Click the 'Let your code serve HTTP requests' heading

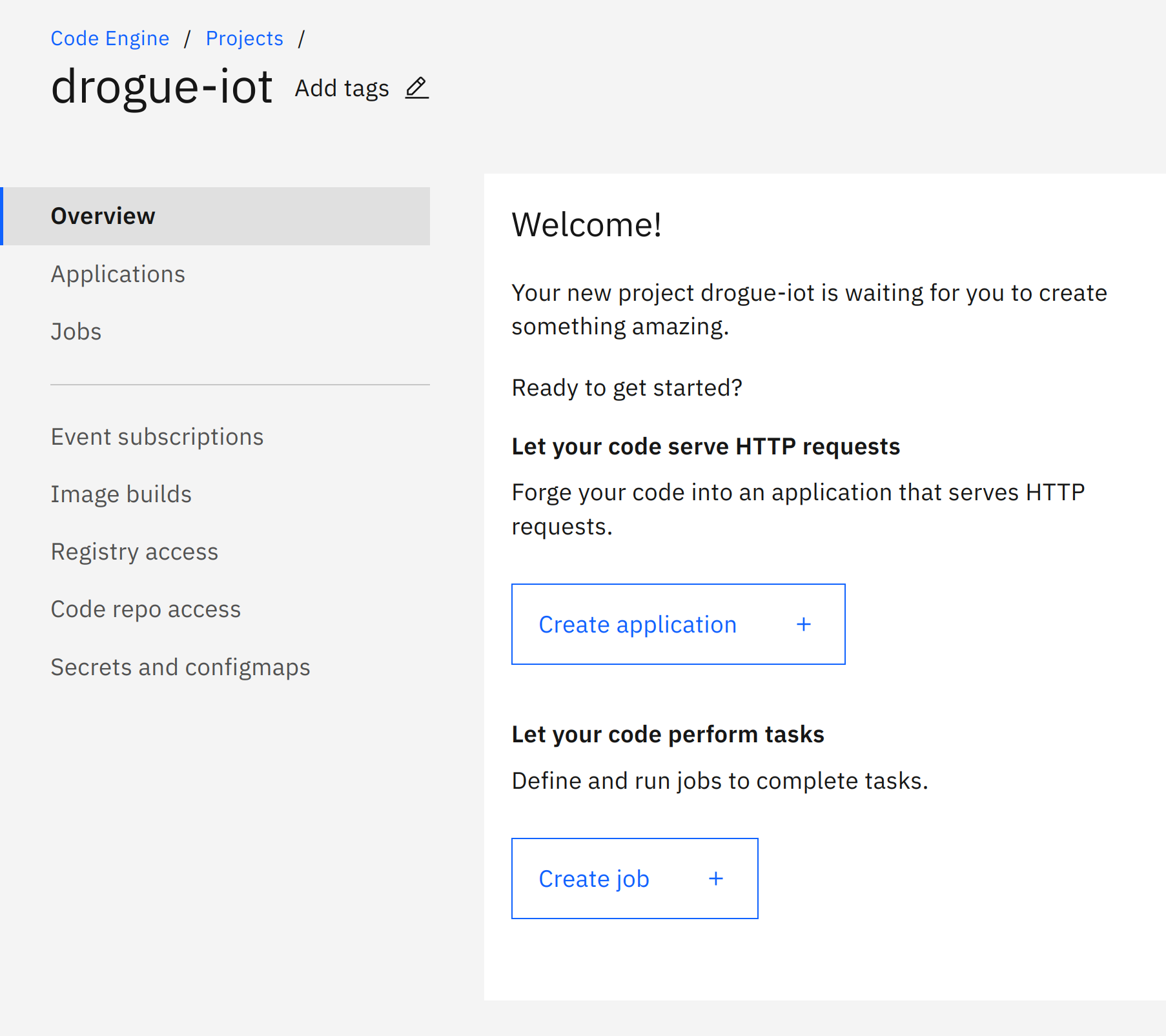[706, 447]
